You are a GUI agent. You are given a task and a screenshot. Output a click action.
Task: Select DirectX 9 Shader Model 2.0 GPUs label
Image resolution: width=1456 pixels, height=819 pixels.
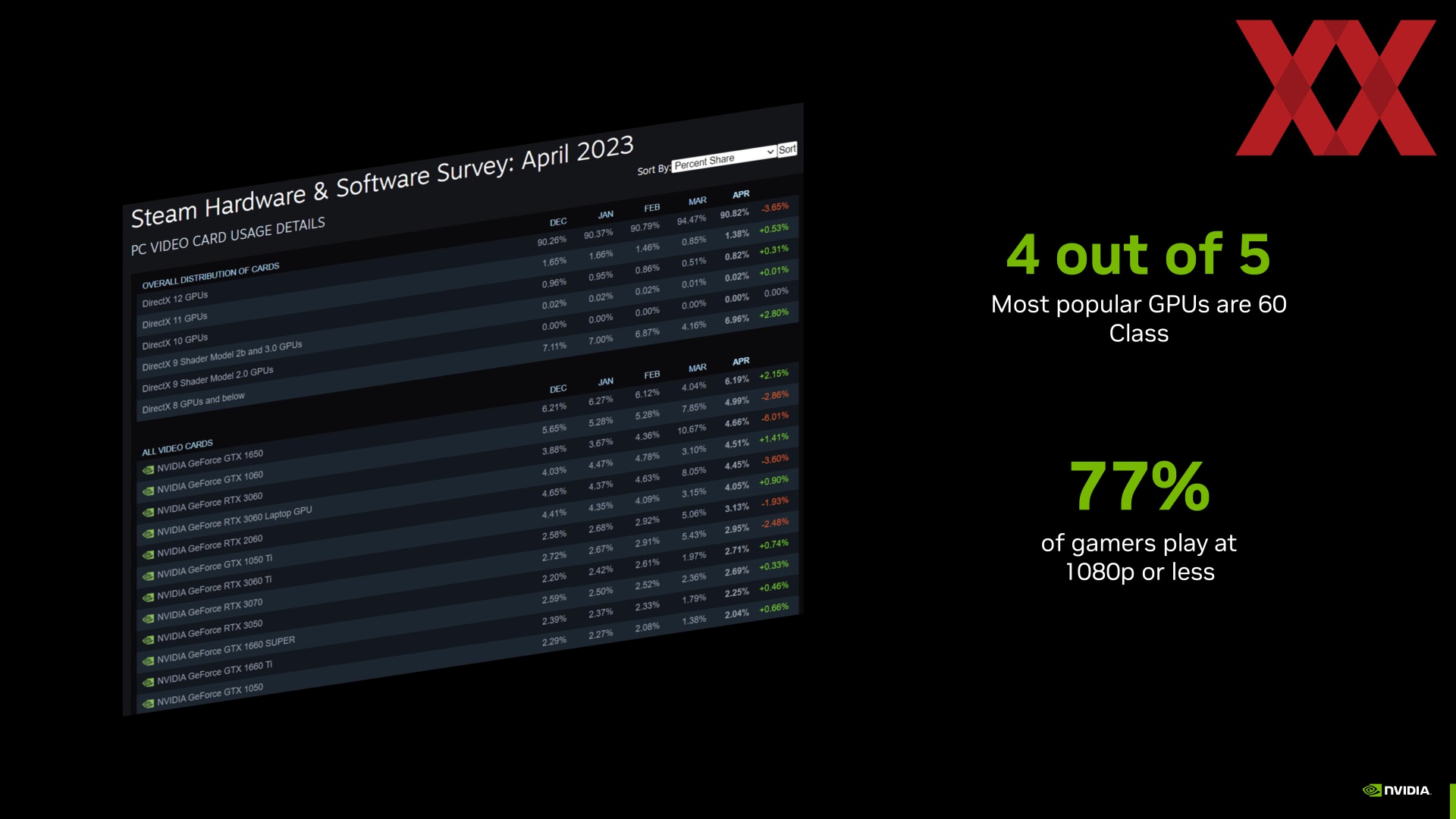pyautogui.click(x=208, y=379)
